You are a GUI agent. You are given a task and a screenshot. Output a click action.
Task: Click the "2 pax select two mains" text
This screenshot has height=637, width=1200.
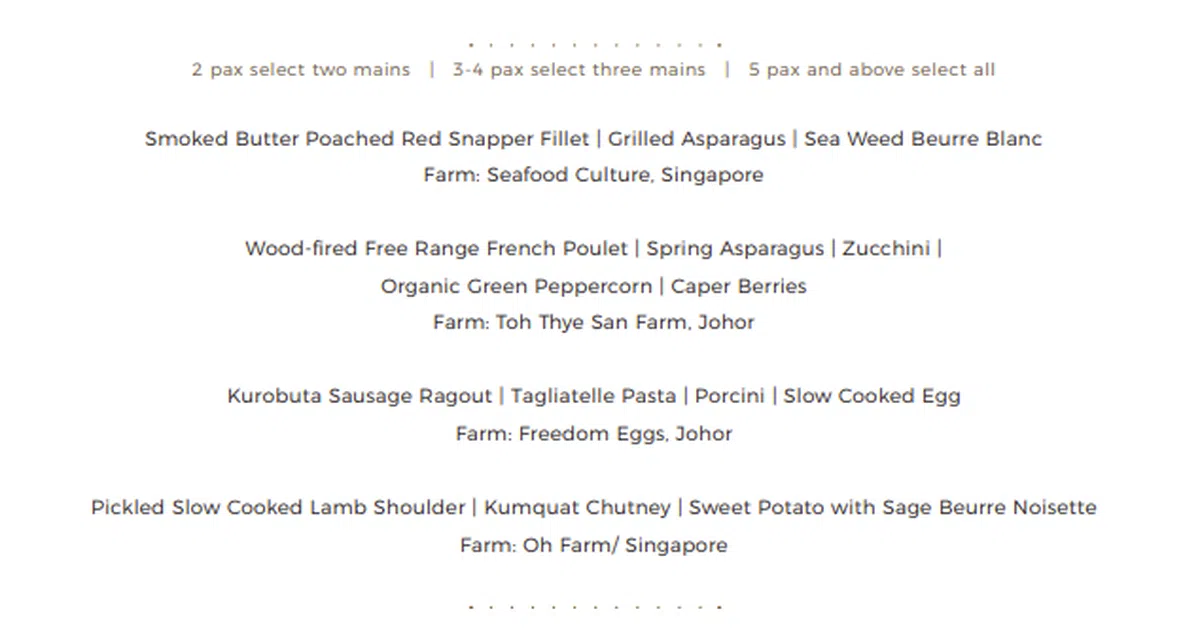(301, 70)
